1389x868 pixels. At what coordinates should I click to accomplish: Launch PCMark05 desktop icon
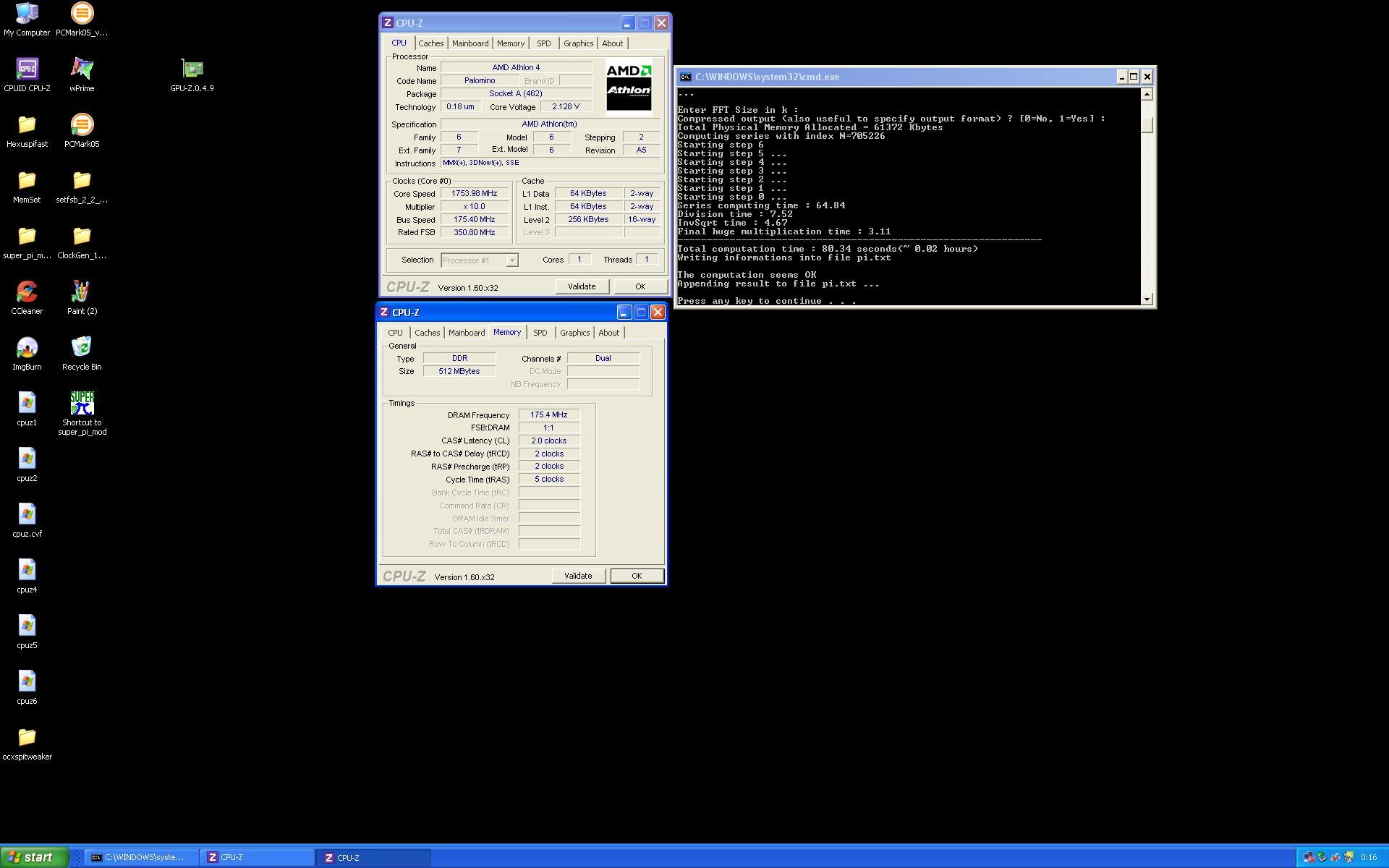[x=82, y=131]
